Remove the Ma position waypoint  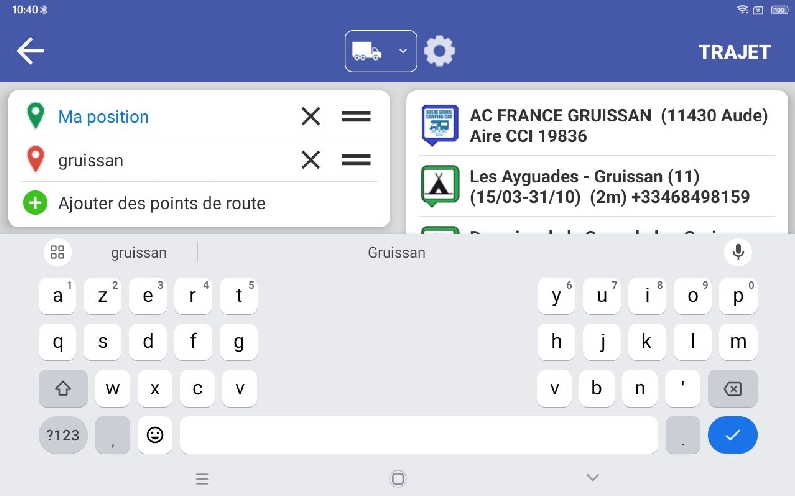pos(311,116)
